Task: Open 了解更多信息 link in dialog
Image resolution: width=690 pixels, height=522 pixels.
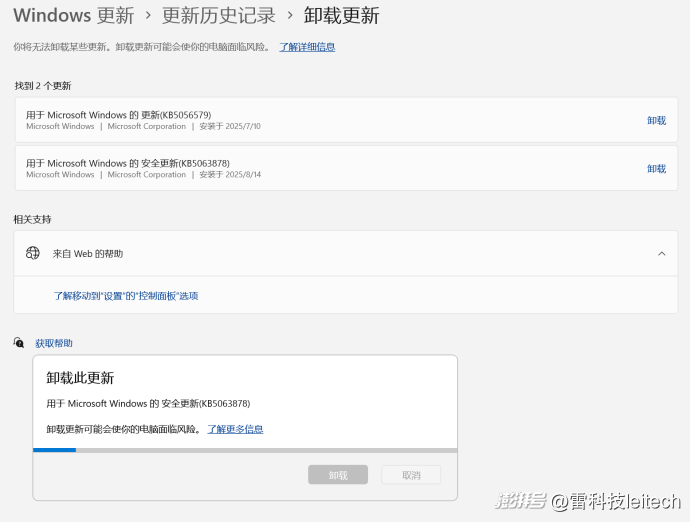Action: [x=235, y=429]
